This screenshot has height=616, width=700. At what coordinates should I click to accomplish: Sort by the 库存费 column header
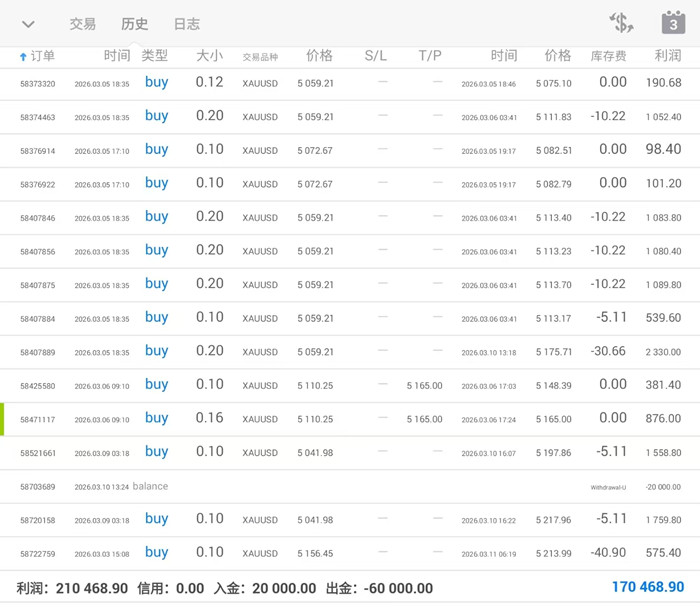[608, 57]
